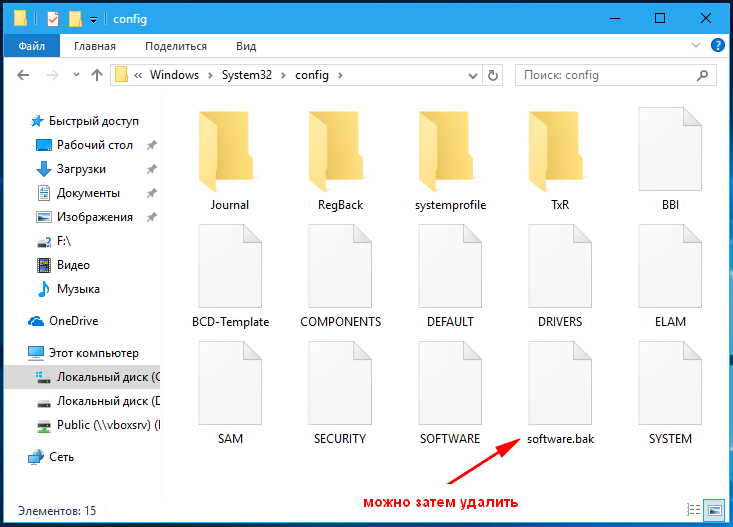This screenshot has width=733, height=527.
Task: Click Windows in the address path
Action: pyautogui.click(x=174, y=75)
